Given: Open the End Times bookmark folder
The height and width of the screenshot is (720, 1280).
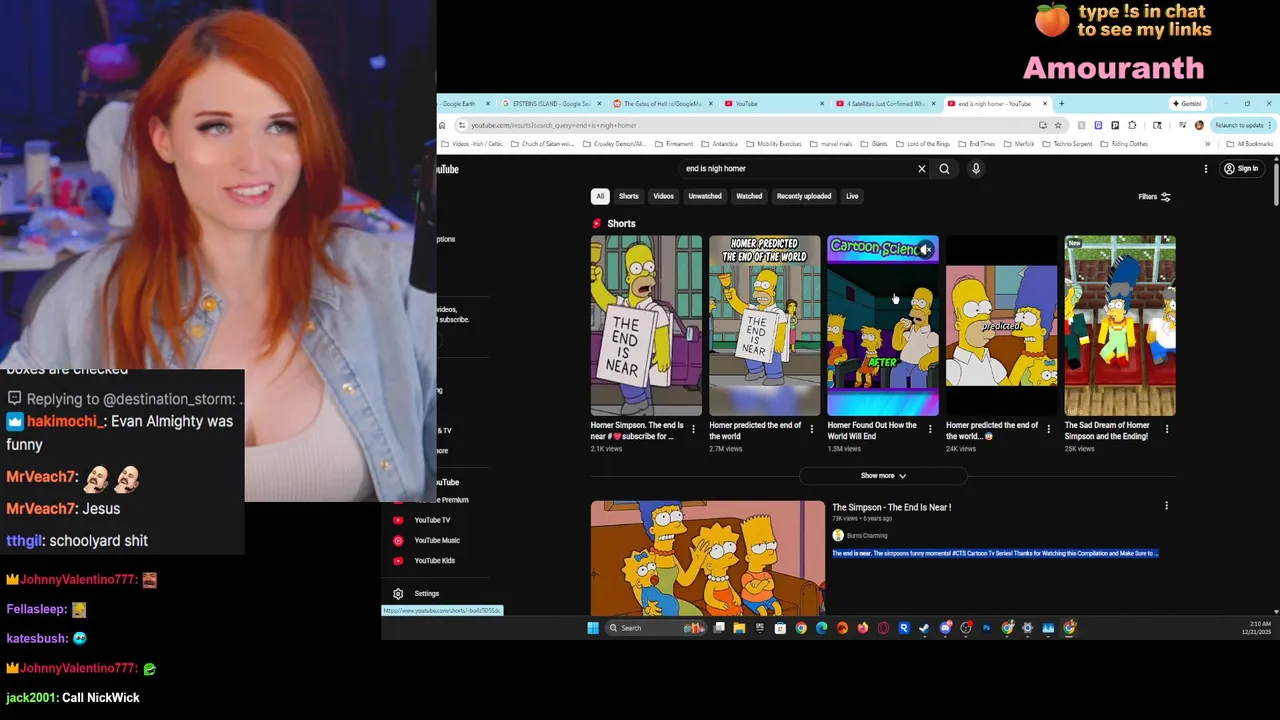Looking at the screenshot, I should [976, 144].
